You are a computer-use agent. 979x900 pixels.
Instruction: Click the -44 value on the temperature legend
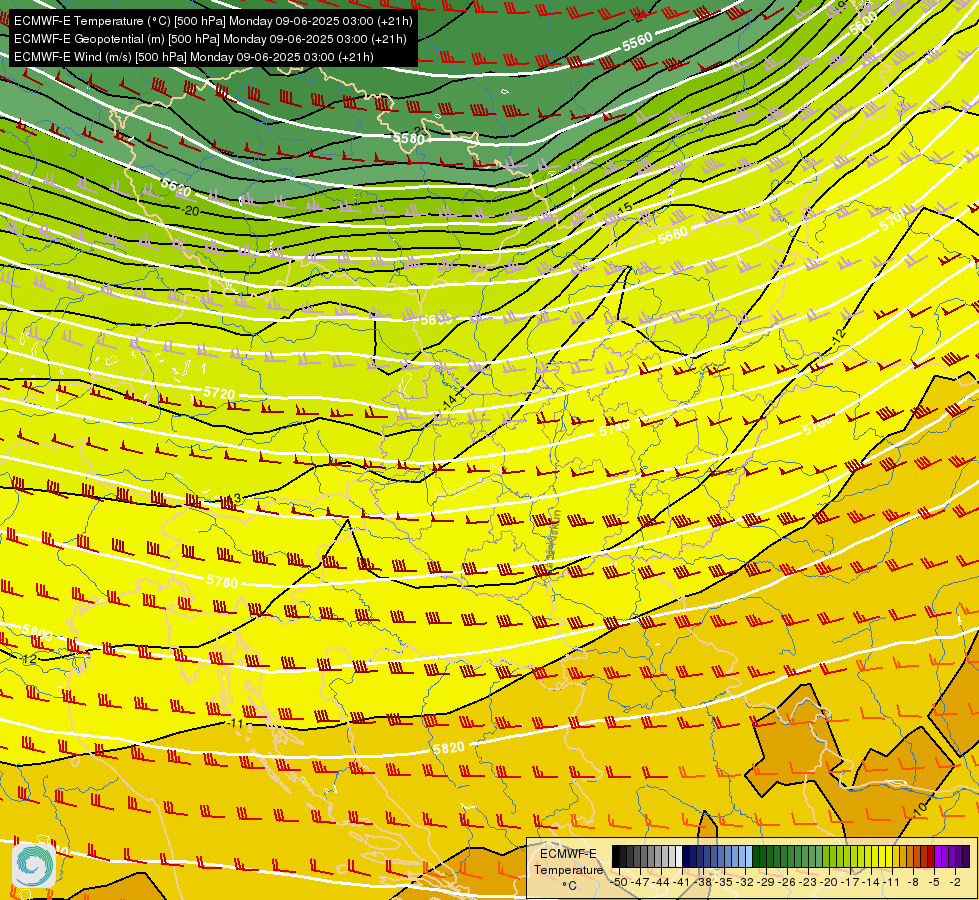(661, 882)
